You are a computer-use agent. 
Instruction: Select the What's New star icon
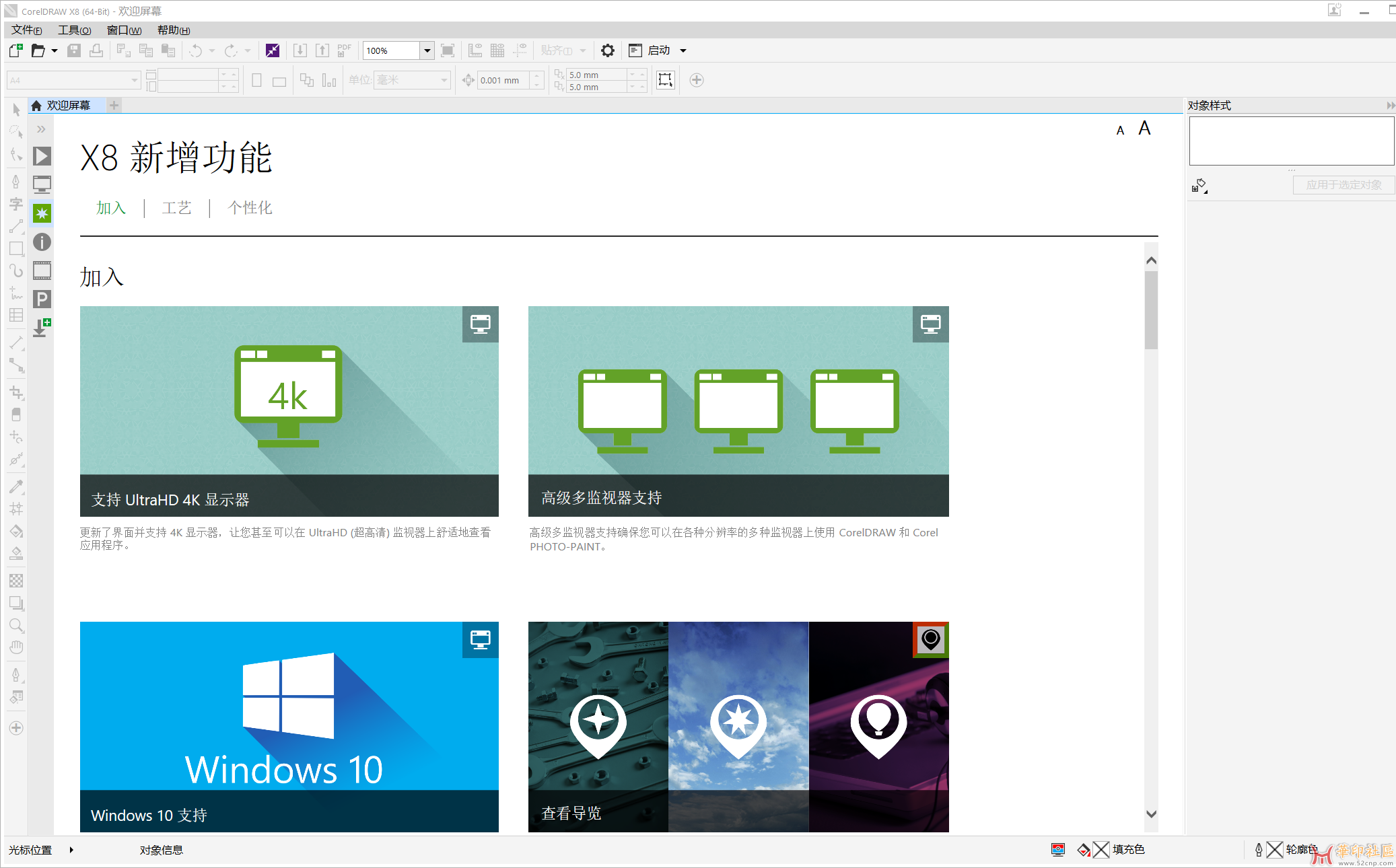[x=42, y=213]
